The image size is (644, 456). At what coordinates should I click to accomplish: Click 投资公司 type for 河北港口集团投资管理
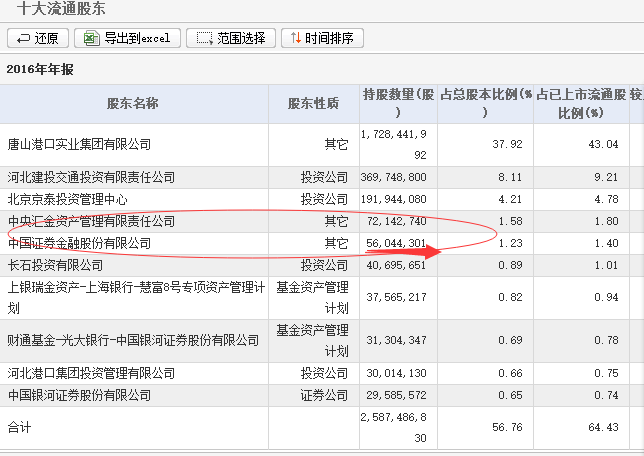click(x=324, y=373)
